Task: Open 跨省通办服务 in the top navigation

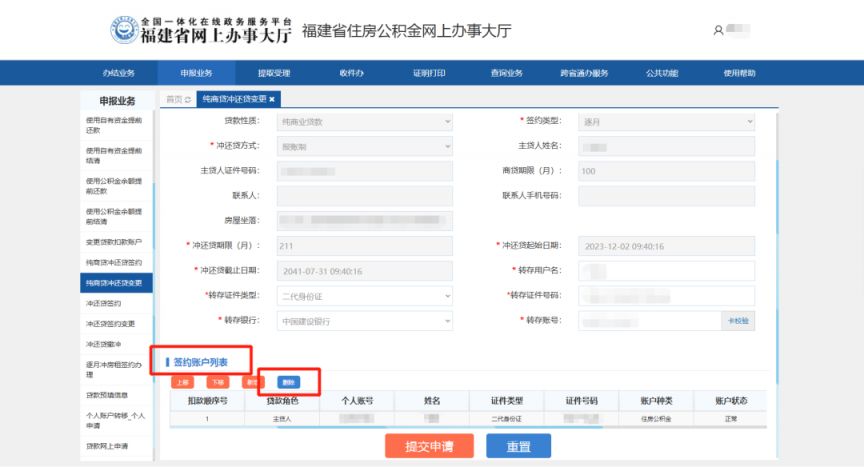Action: point(584,73)
